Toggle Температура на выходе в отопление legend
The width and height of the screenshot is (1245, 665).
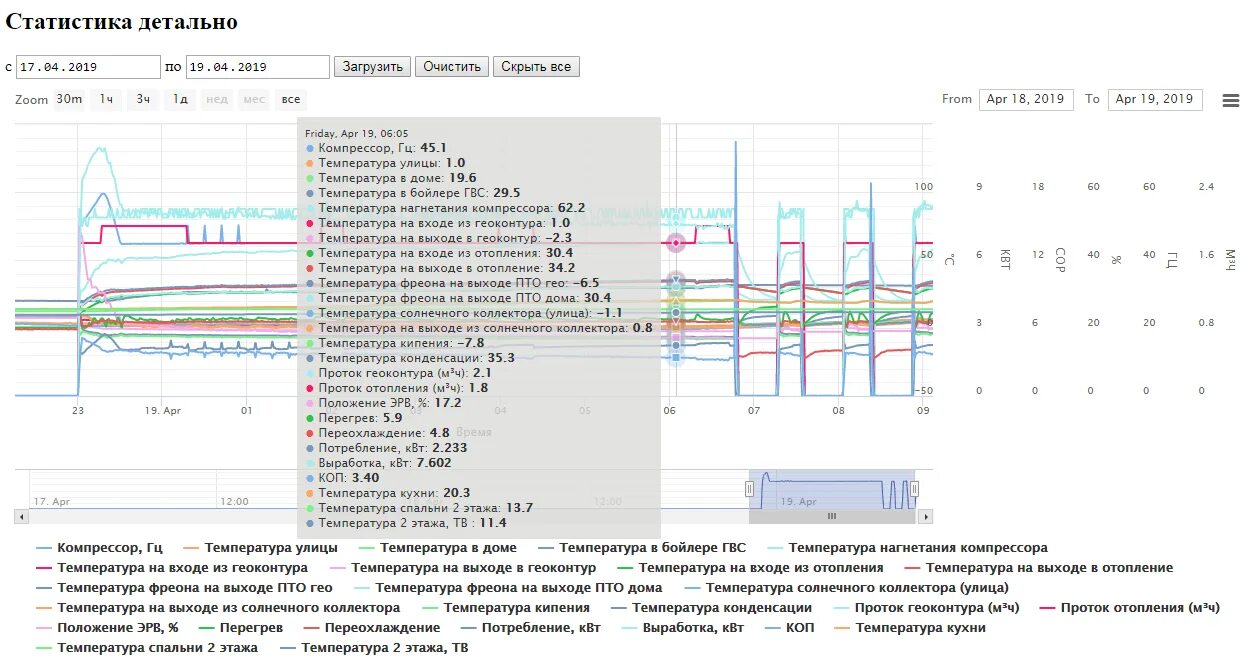click(1038, 568)
